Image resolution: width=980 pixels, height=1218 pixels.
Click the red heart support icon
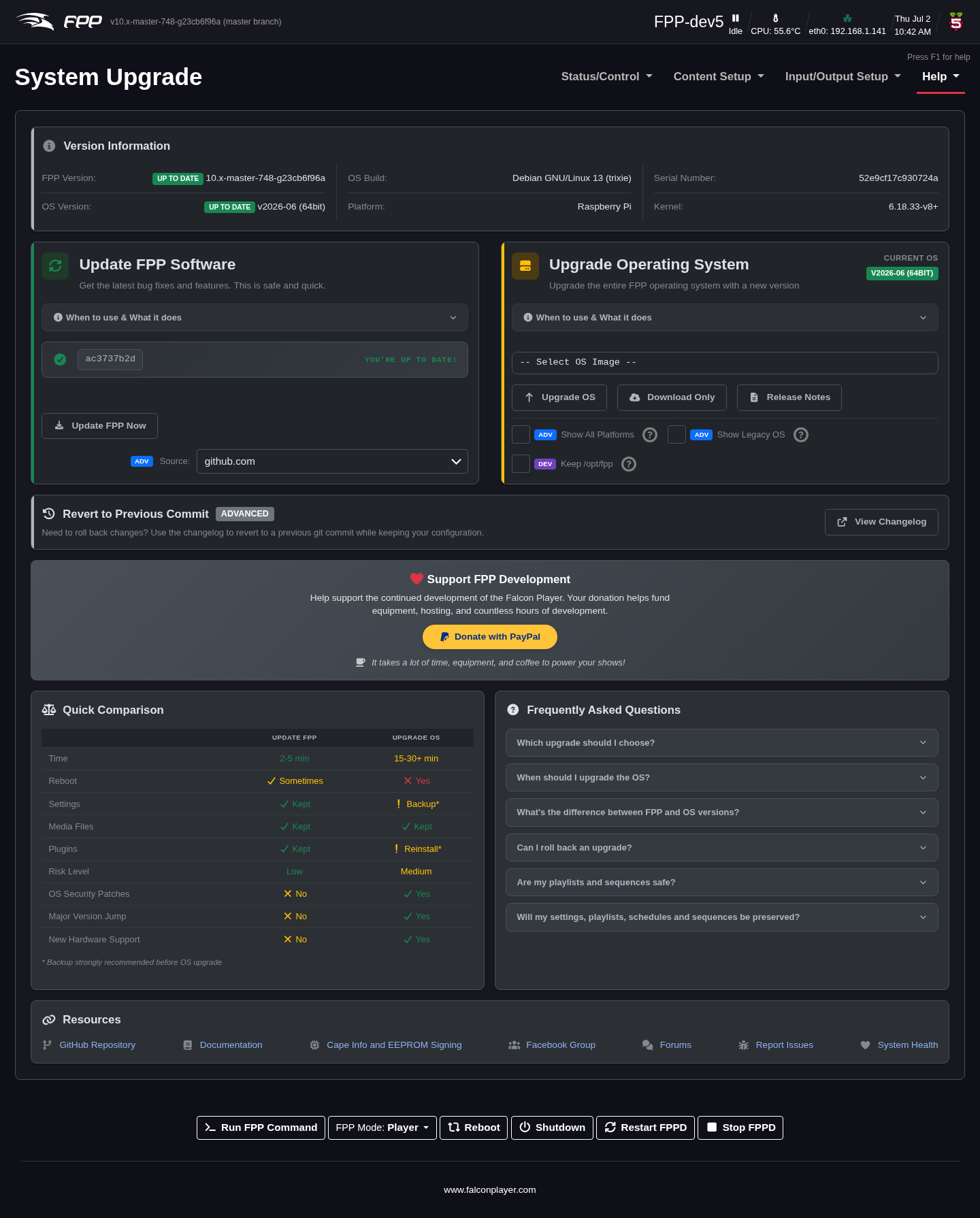pyautogui.click(x=416, y=579)
